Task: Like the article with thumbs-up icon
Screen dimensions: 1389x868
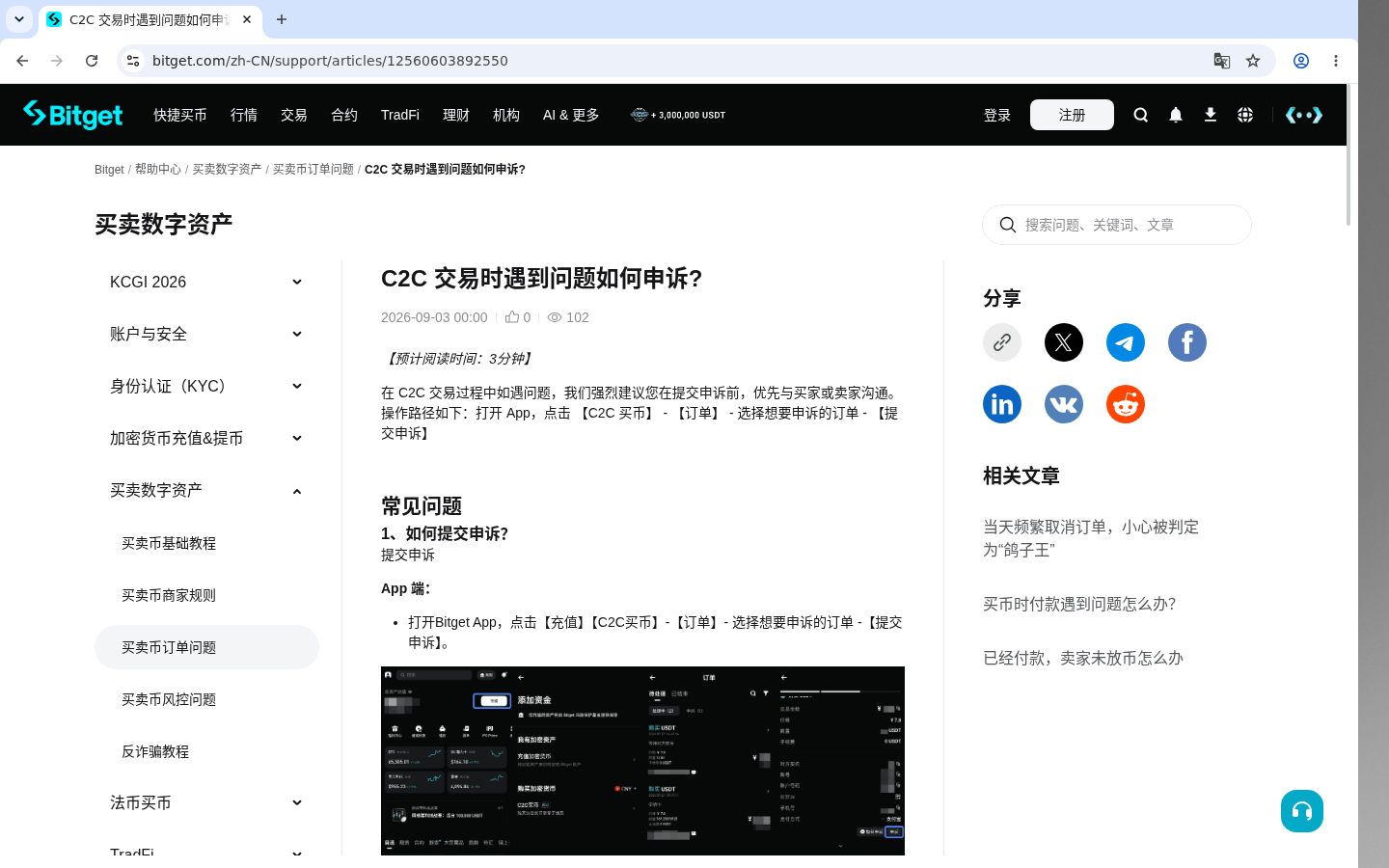Action: point(512,316)
